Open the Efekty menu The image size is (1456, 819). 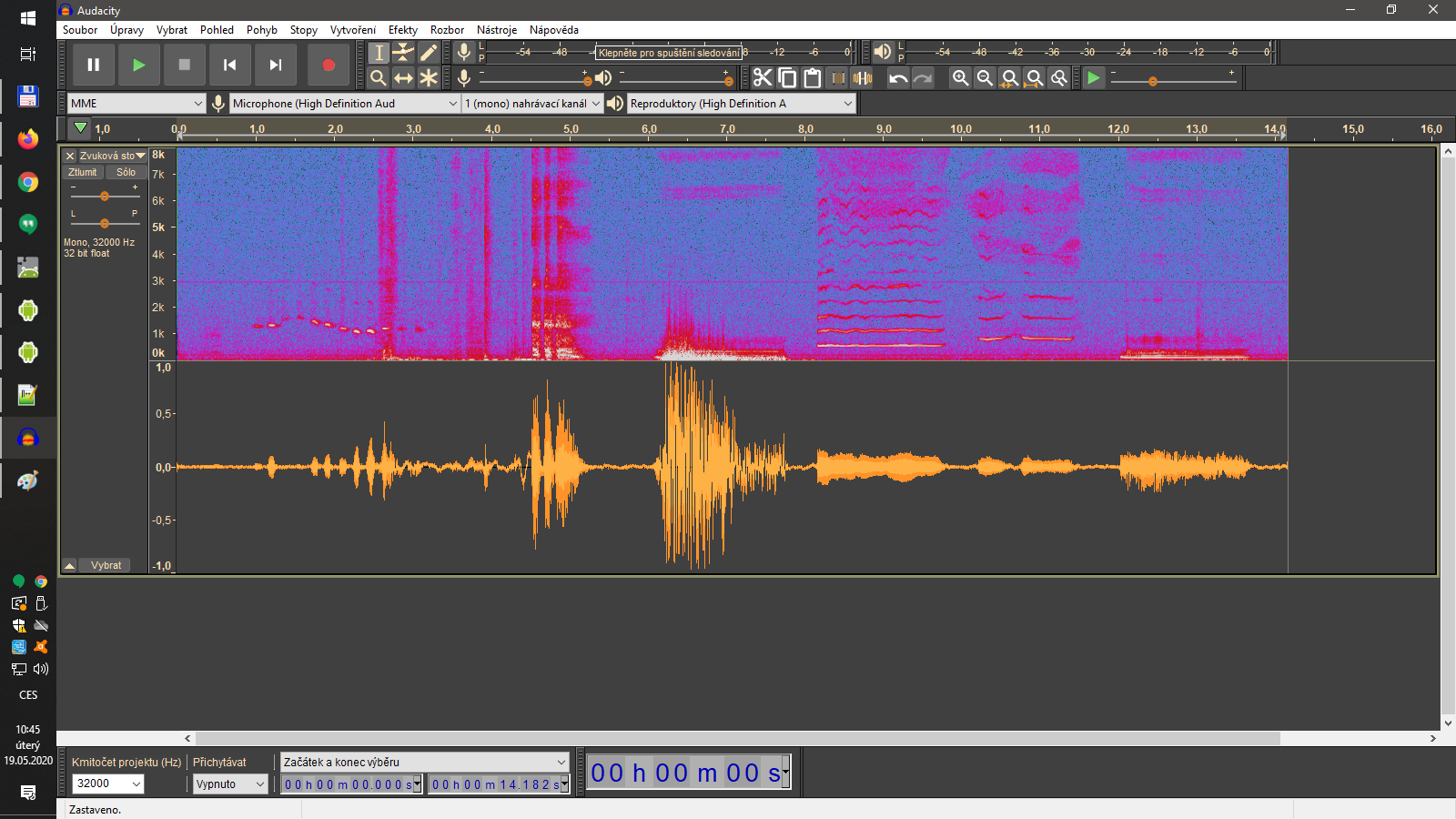click(402, 29)
